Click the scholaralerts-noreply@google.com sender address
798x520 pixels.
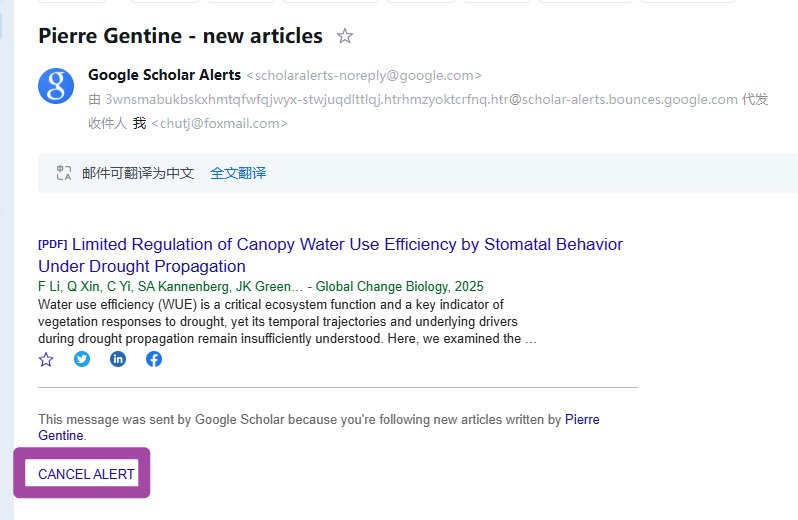pos(364,76)
